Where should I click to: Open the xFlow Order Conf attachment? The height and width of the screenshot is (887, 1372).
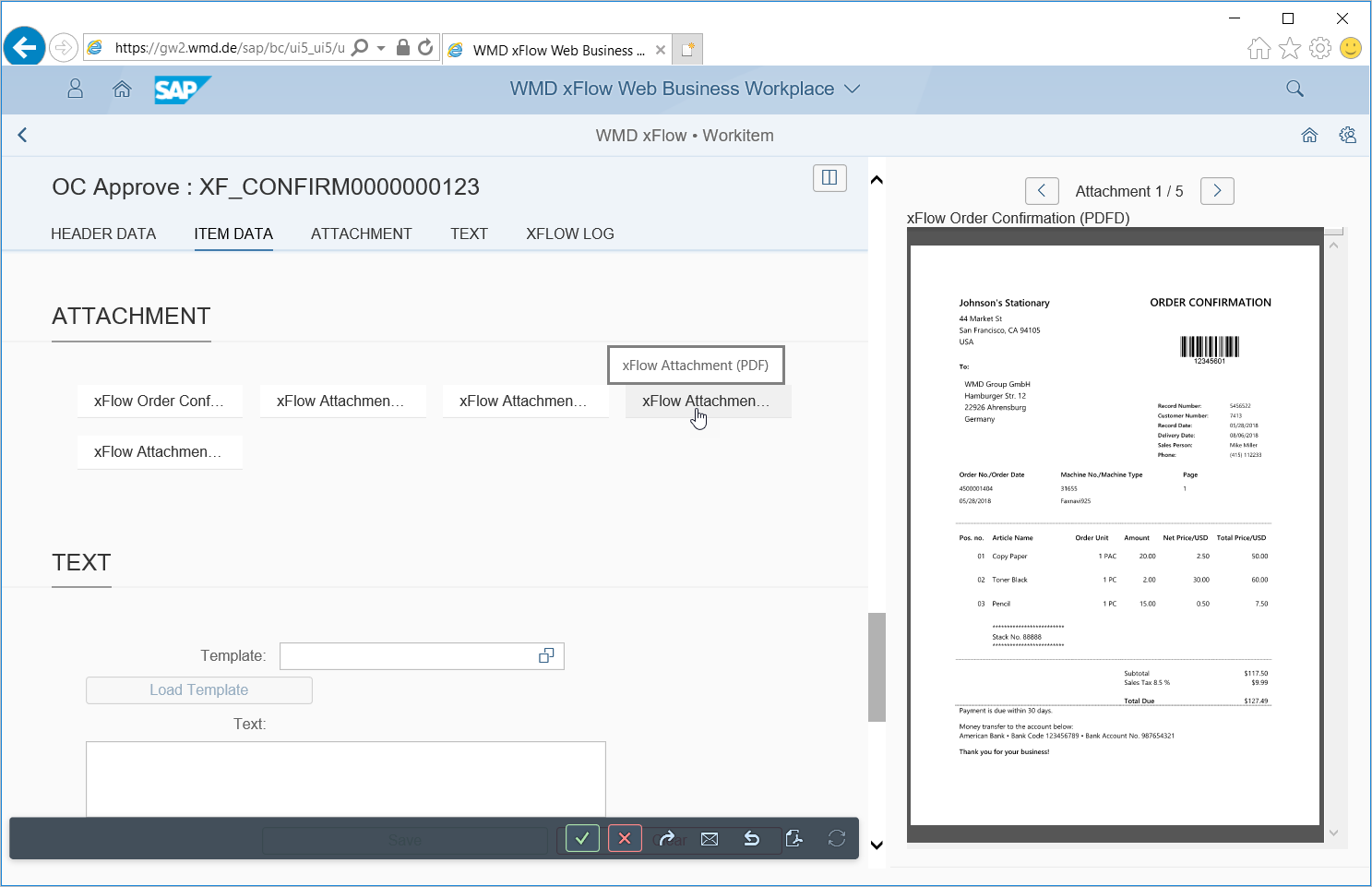point(159,401)
